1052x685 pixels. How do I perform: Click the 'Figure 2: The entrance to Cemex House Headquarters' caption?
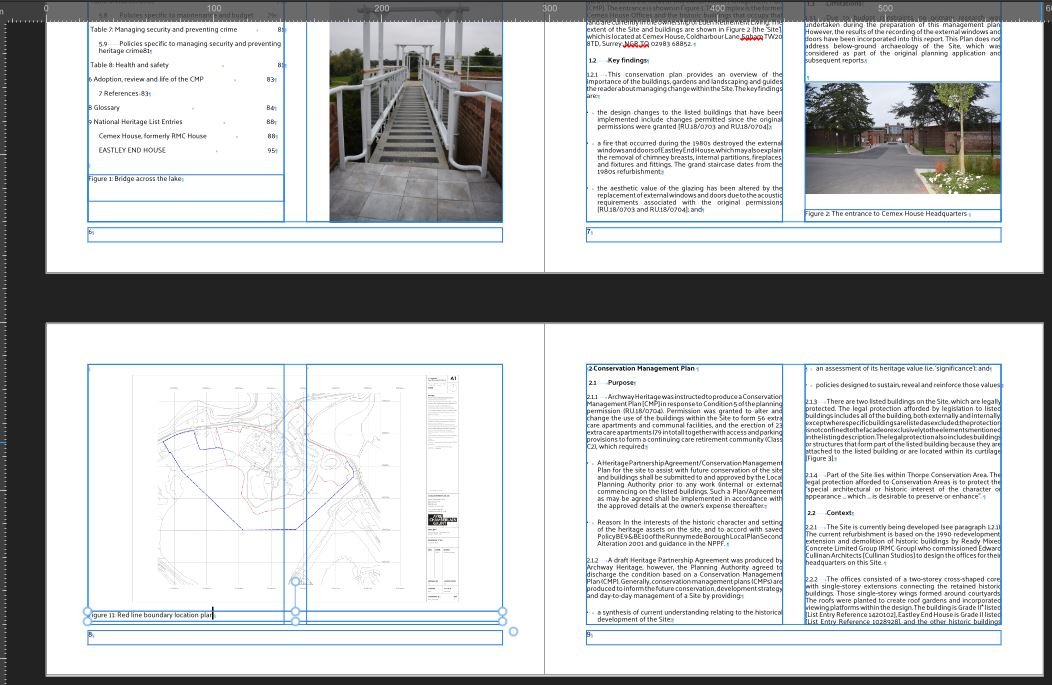[x=888, y=214]
